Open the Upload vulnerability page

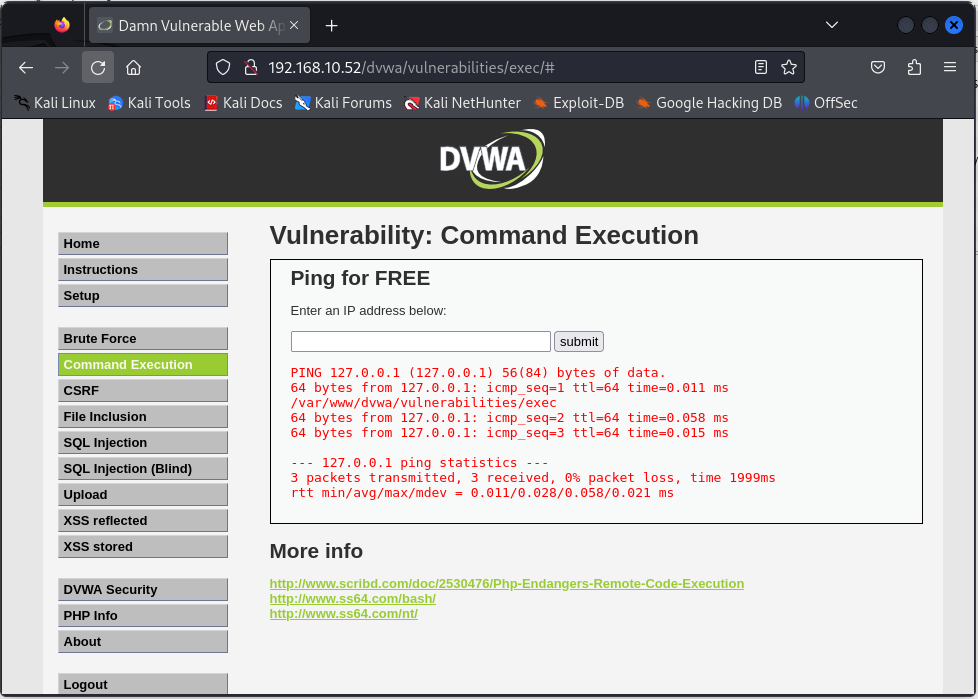click(x=143, y=494)
